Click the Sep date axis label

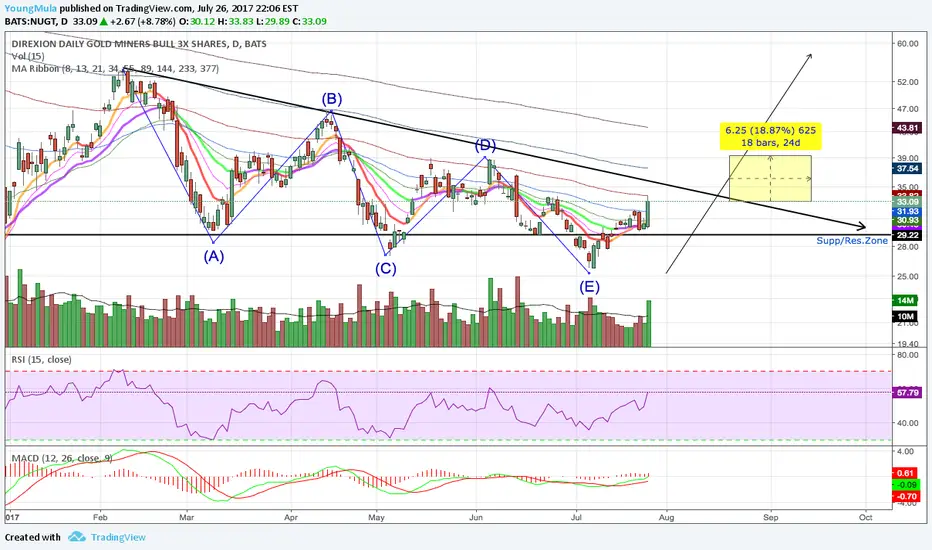pos(771,517)
